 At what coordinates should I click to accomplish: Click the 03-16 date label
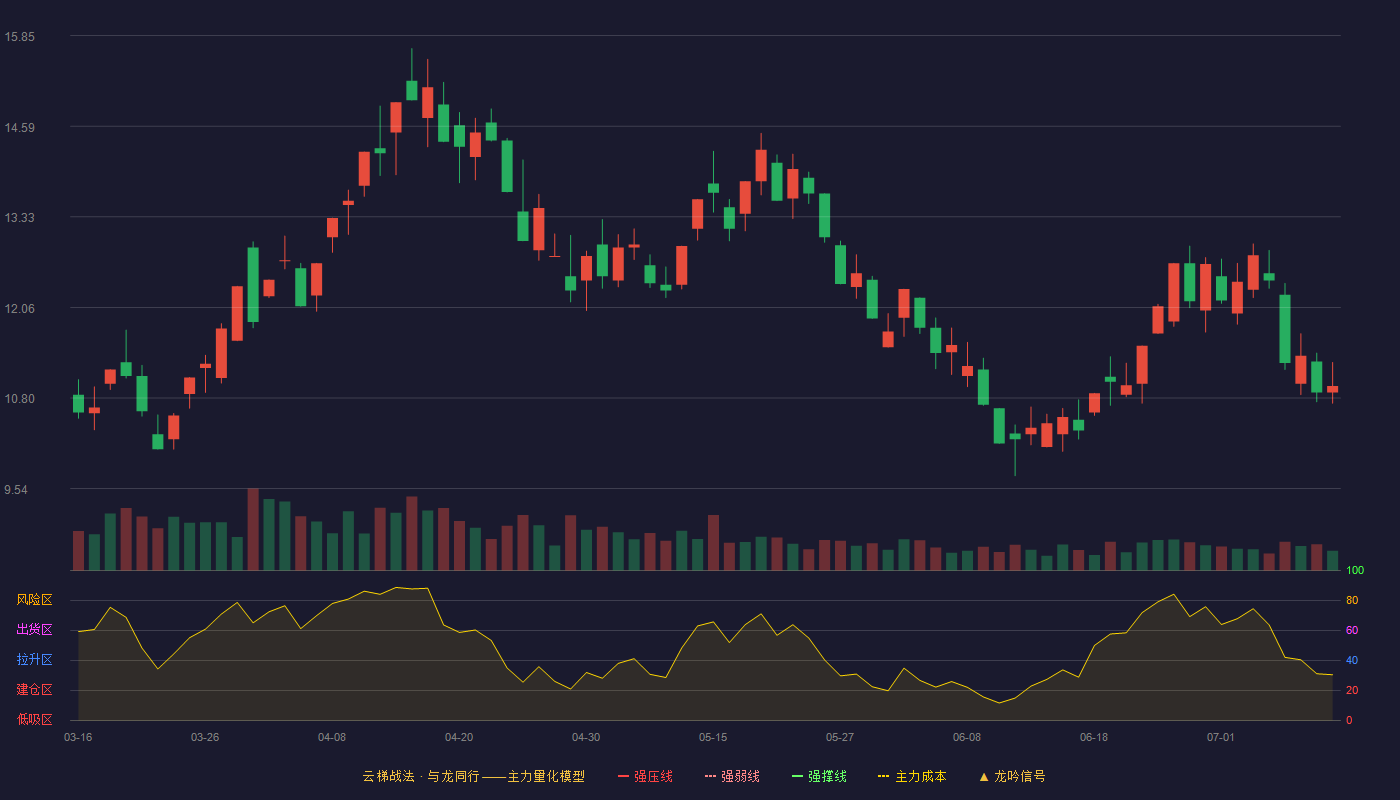click(78, 737)
